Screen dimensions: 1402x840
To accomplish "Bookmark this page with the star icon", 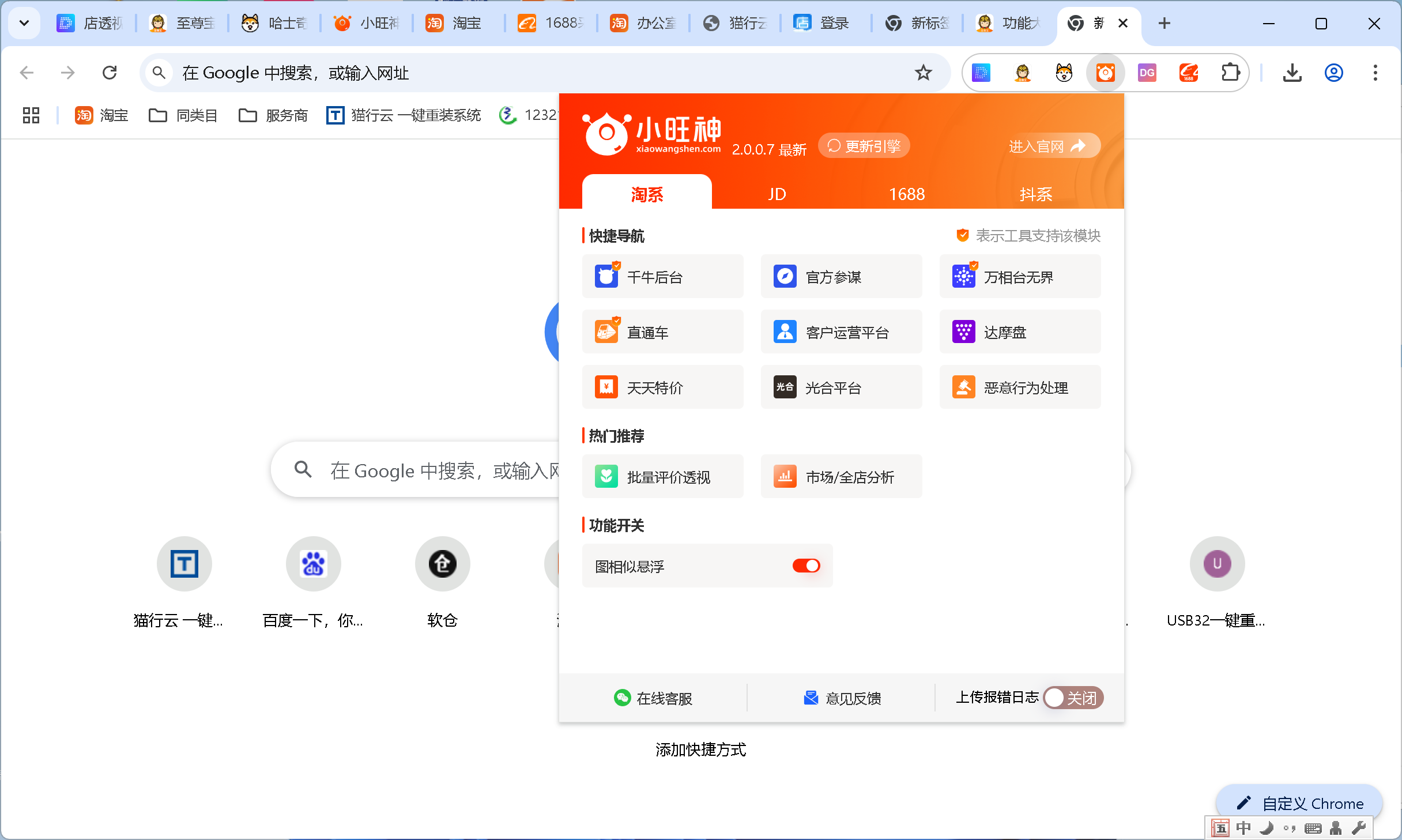I will coord(923,73).
